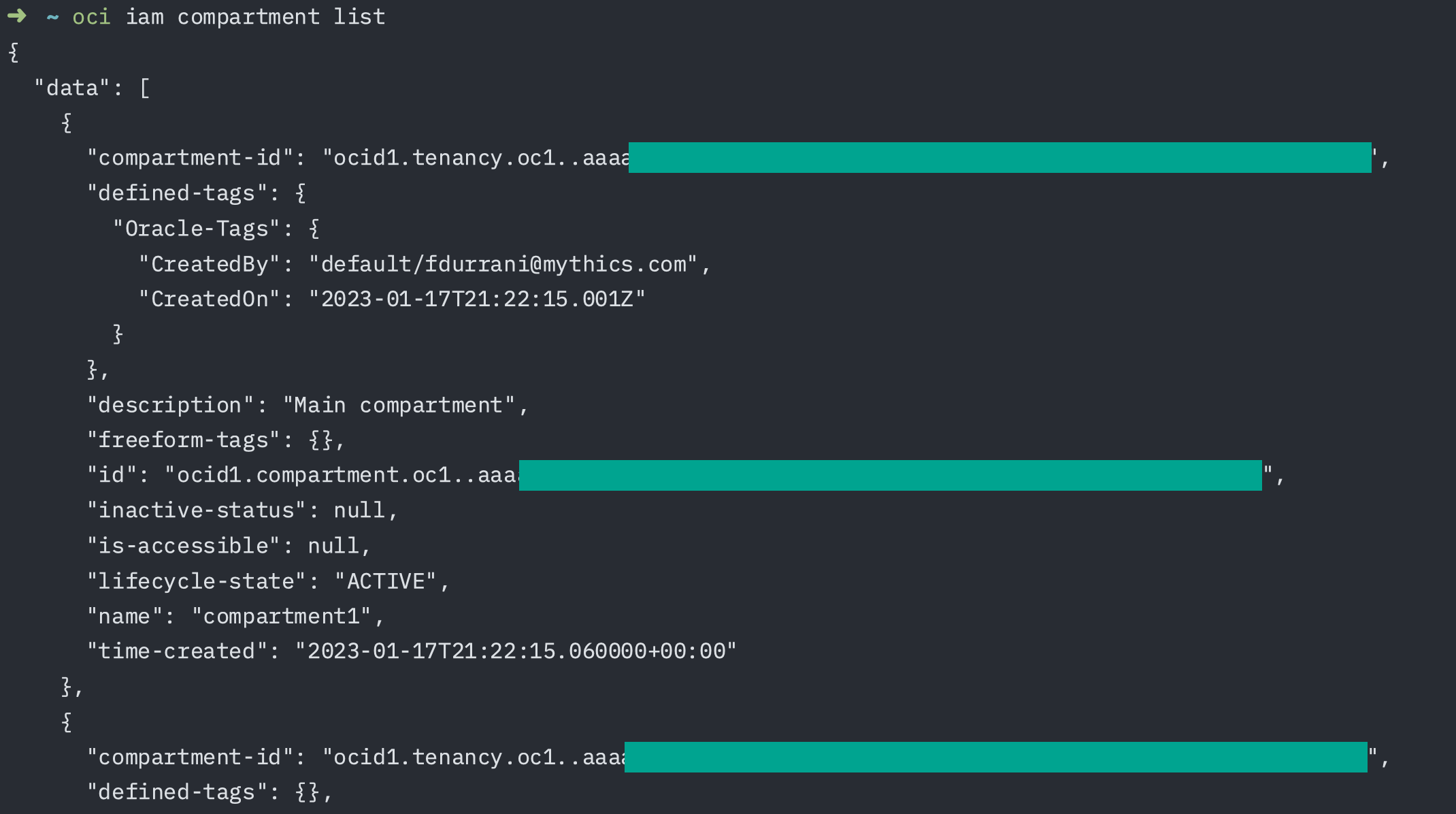Screen dimensions: 1456x814
Task: Click the redacted compartment id bar
Action: tap(890, 475)
